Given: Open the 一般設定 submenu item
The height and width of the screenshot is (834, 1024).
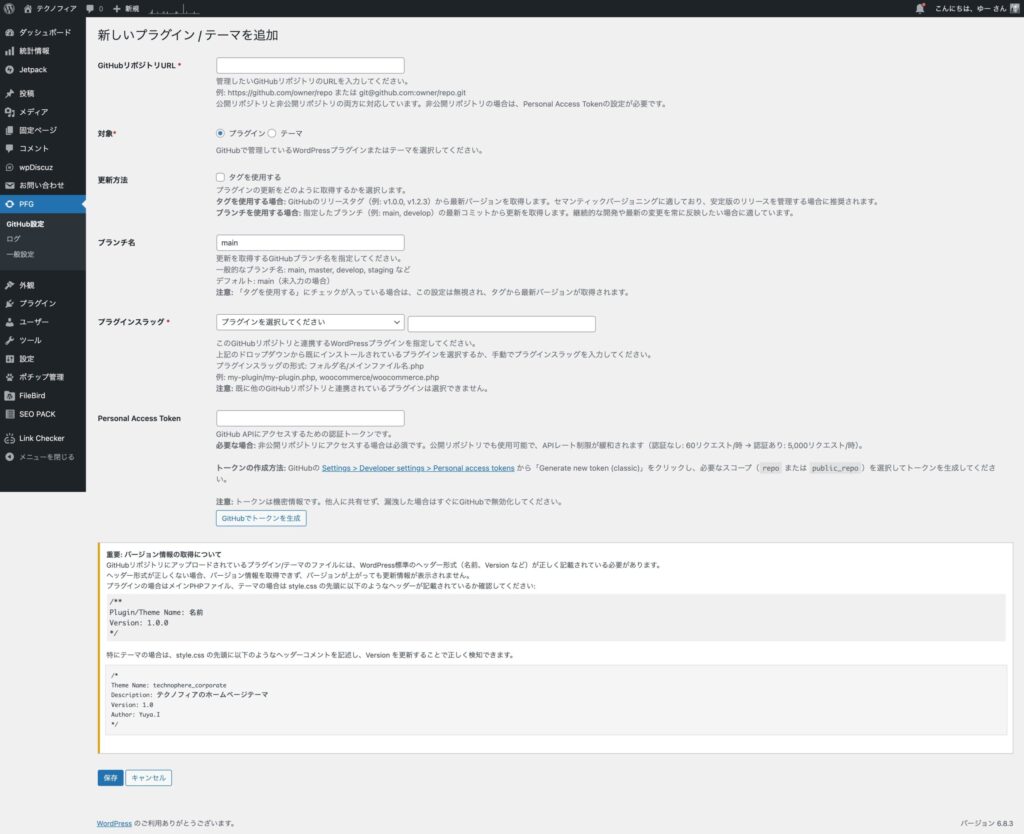Looking at the screenshot, I should 20,254.
